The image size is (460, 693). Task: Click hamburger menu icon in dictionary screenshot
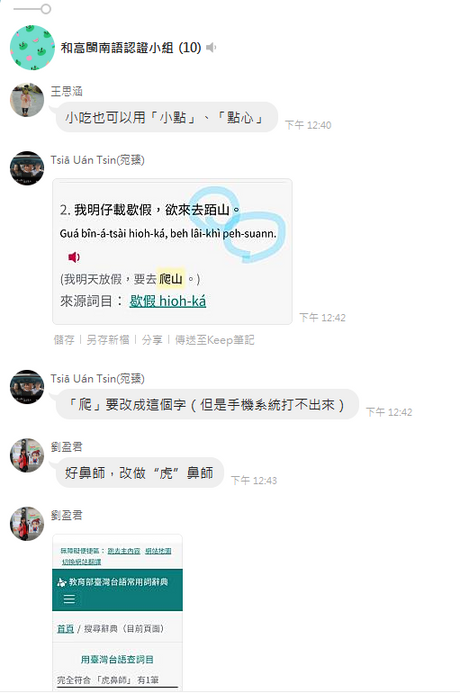[x=69, y=599]
